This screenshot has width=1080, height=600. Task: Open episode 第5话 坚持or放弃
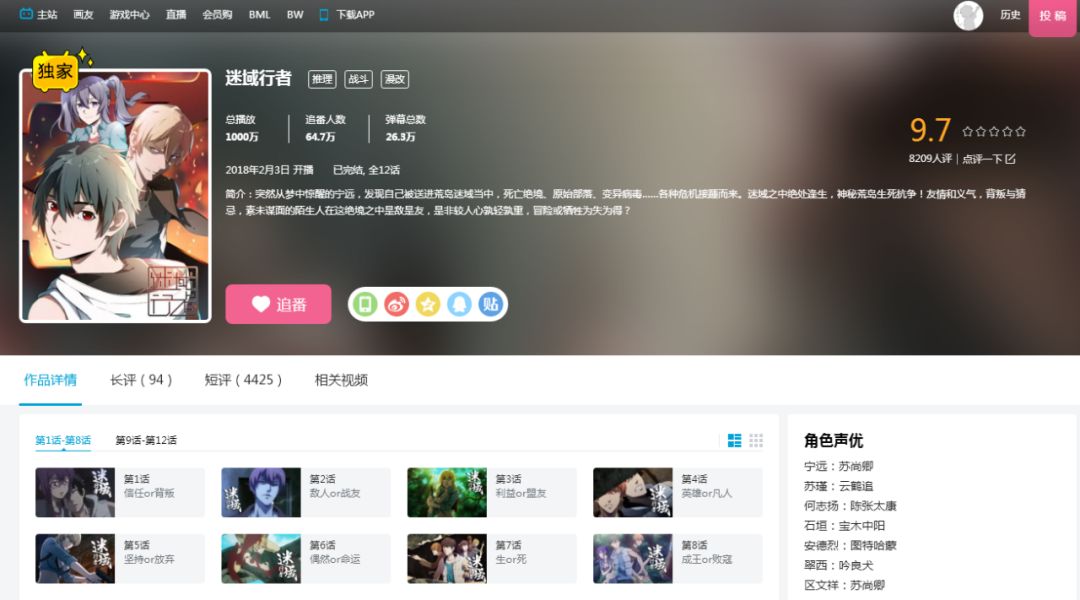(120, 559)
